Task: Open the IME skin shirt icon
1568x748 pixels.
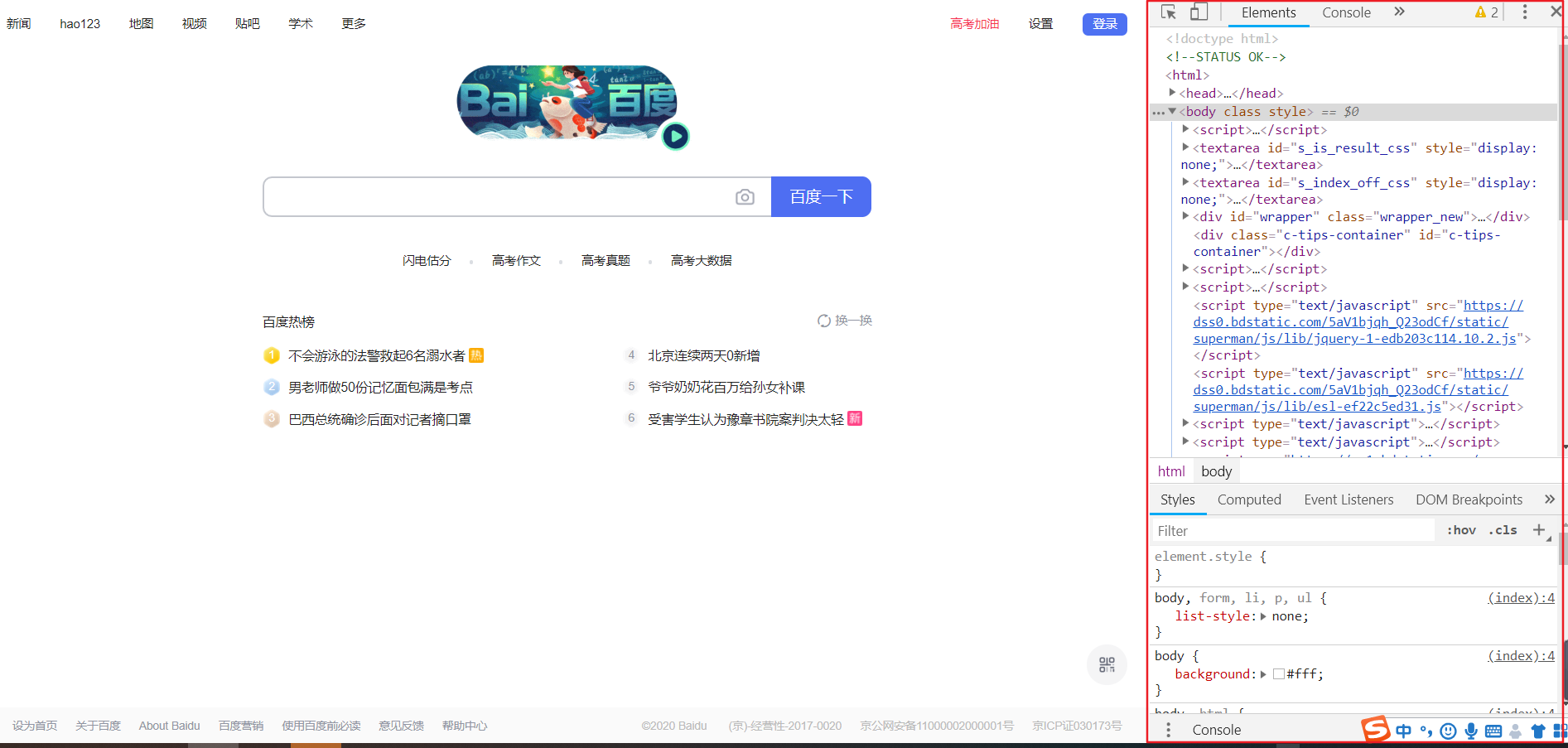Action: (1538, 731)
